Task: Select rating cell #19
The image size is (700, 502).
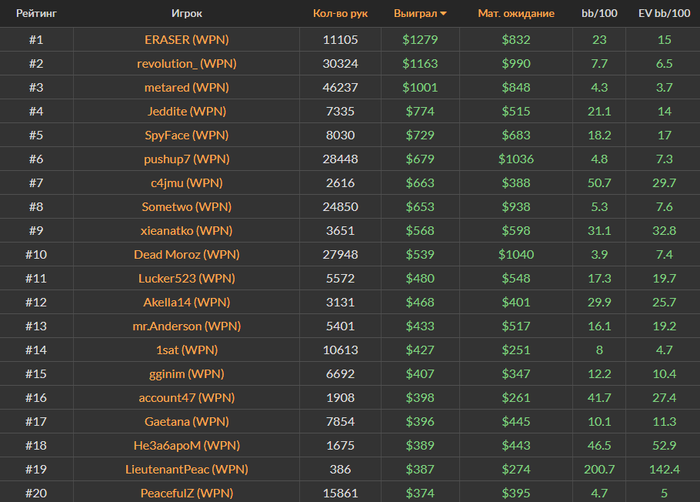Action: coord(36,469)
